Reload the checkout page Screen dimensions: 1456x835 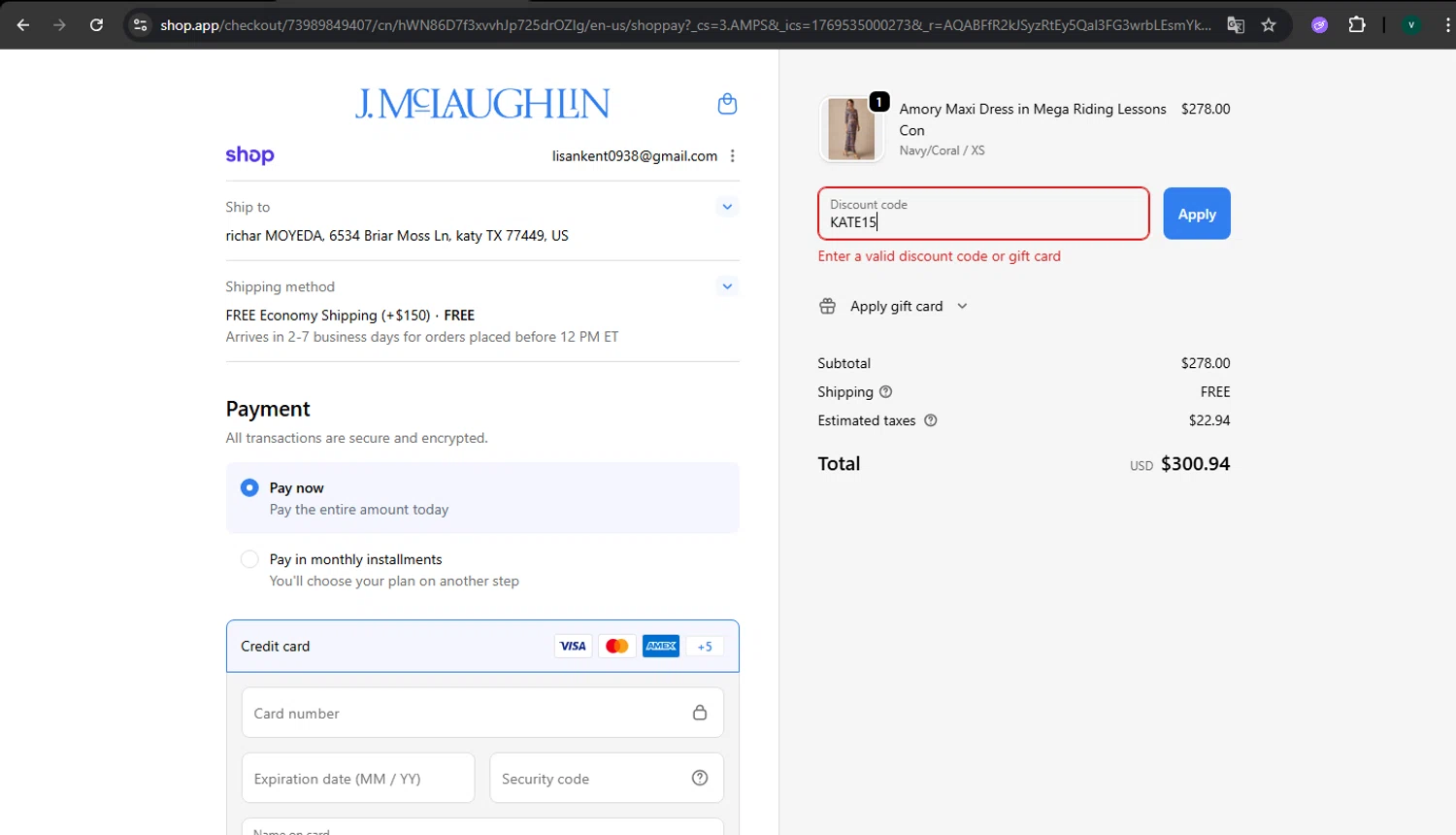(x=96, y=25)
